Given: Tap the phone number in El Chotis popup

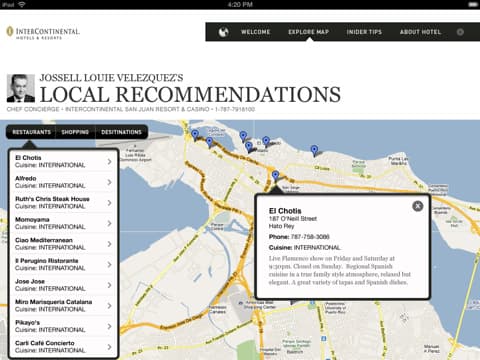Looking at the screenshot, I should pos(310,237).
